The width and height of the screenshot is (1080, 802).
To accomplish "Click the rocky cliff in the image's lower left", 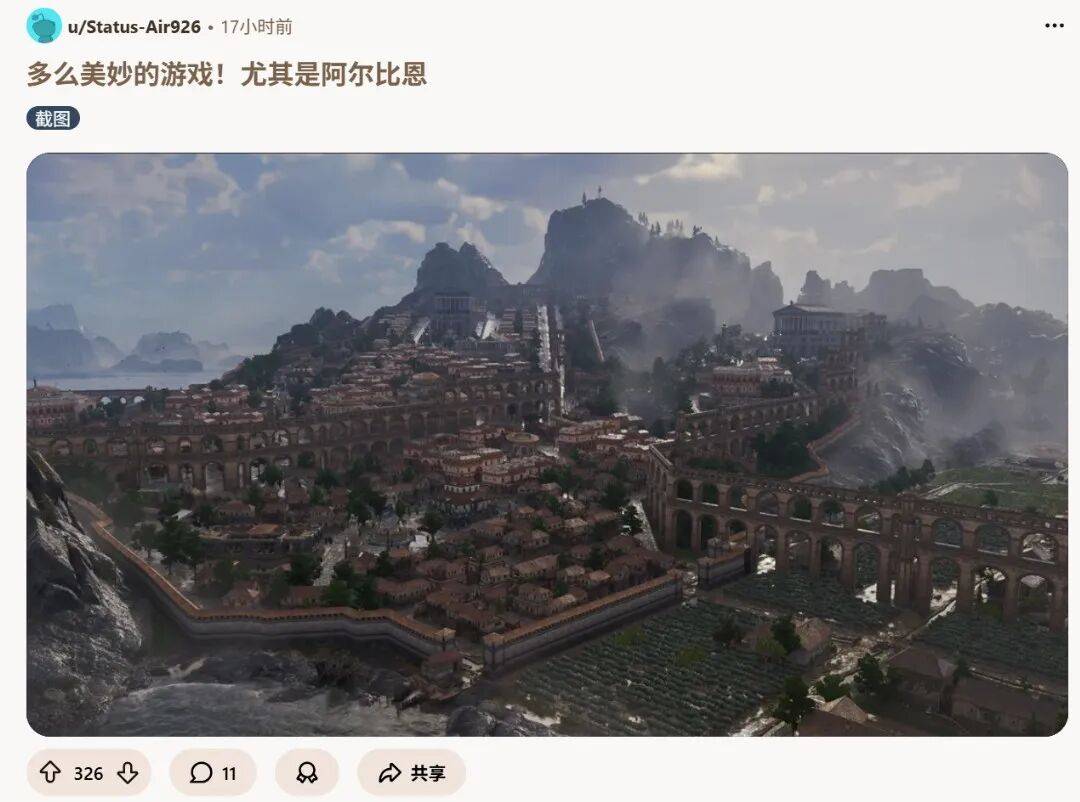I will click(x=76, y=593).
